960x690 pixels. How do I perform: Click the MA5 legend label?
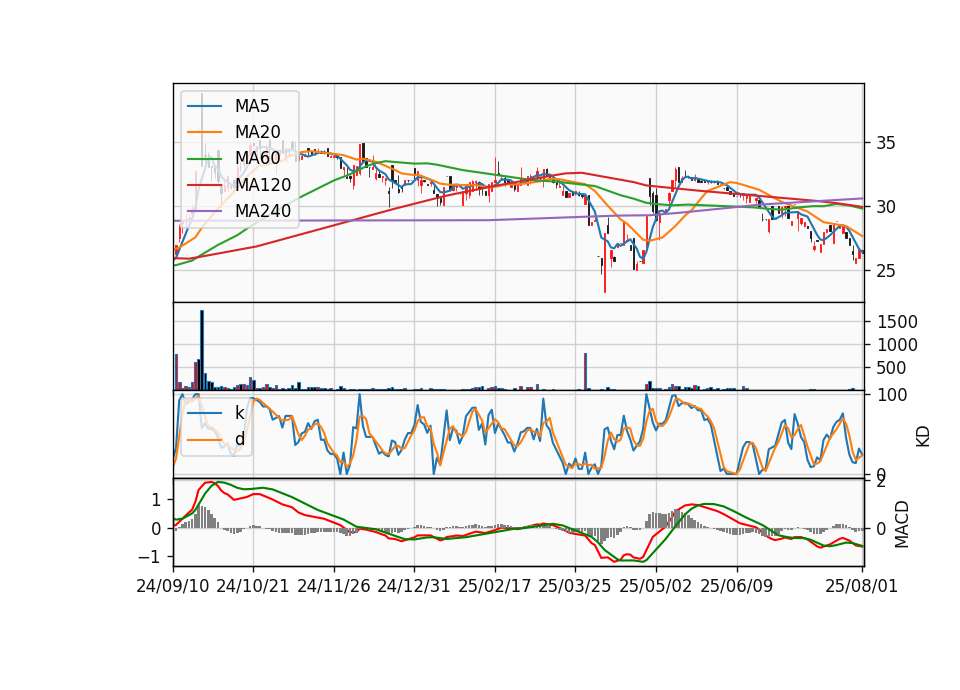point(252,106)
